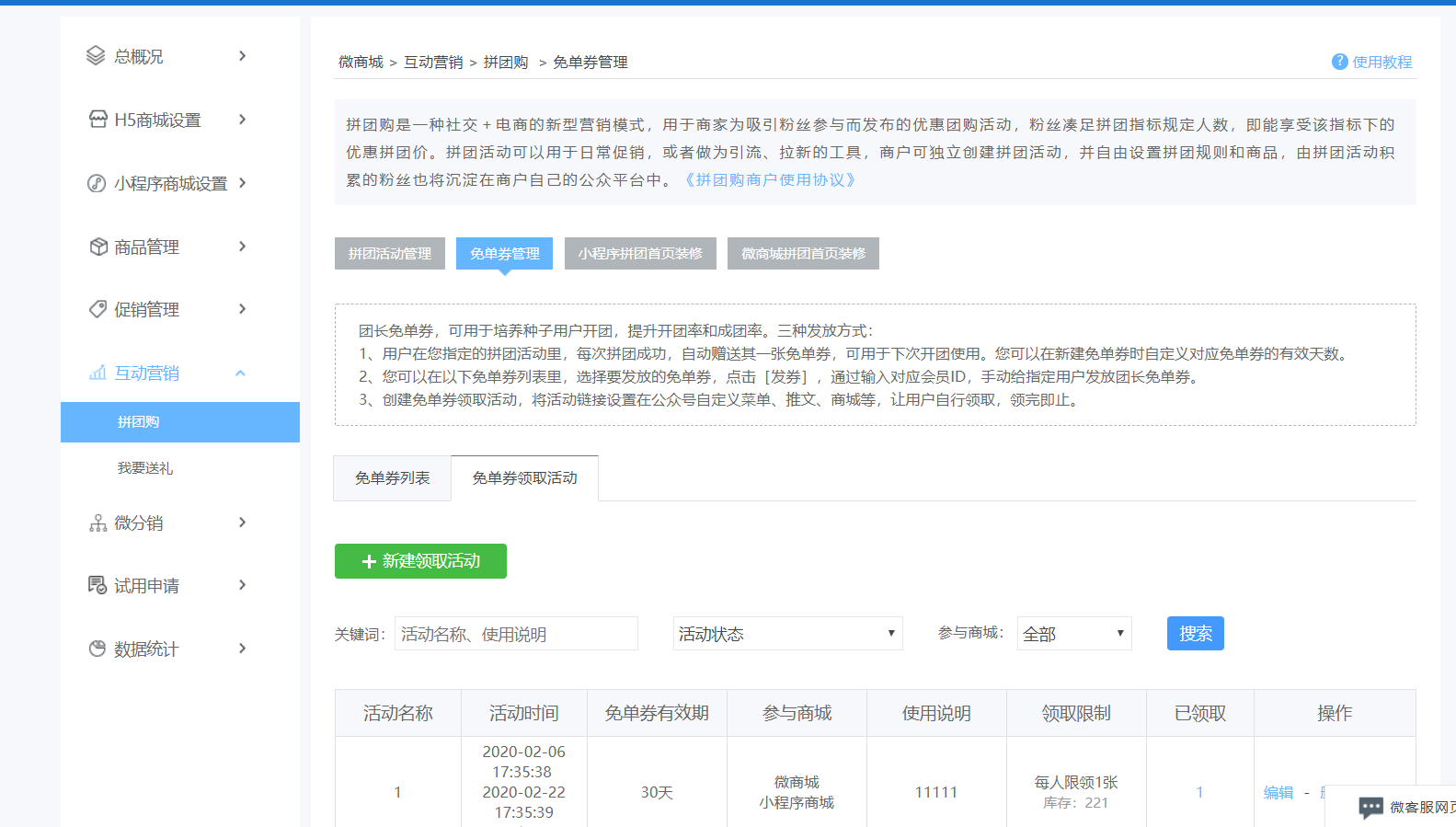Open the 《拼团购商户使用协议》 link
Viewport: 1456px width, 827px height.
tap(771, 180)
